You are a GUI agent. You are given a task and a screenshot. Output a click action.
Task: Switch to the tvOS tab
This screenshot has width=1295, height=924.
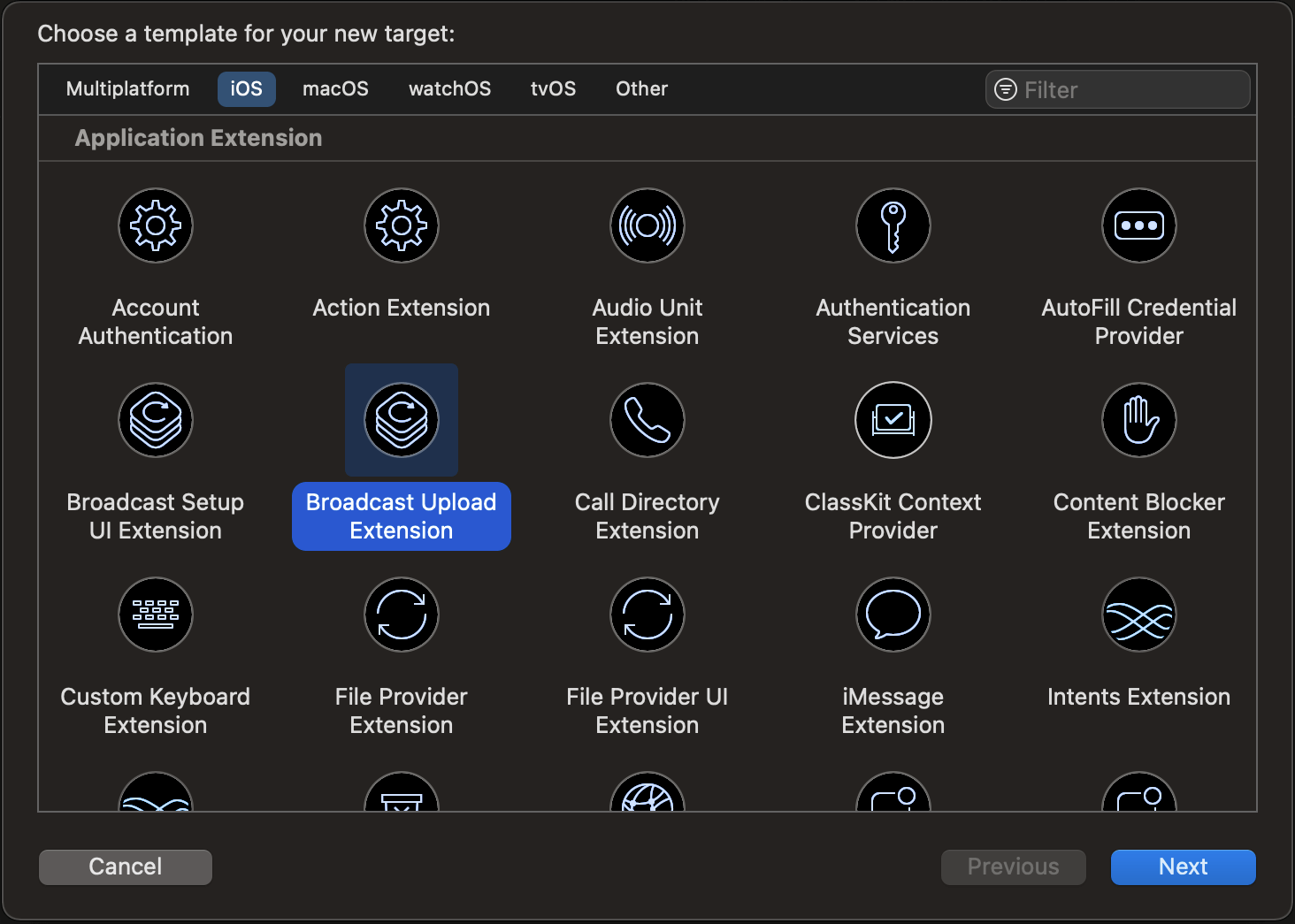[553, 89]
